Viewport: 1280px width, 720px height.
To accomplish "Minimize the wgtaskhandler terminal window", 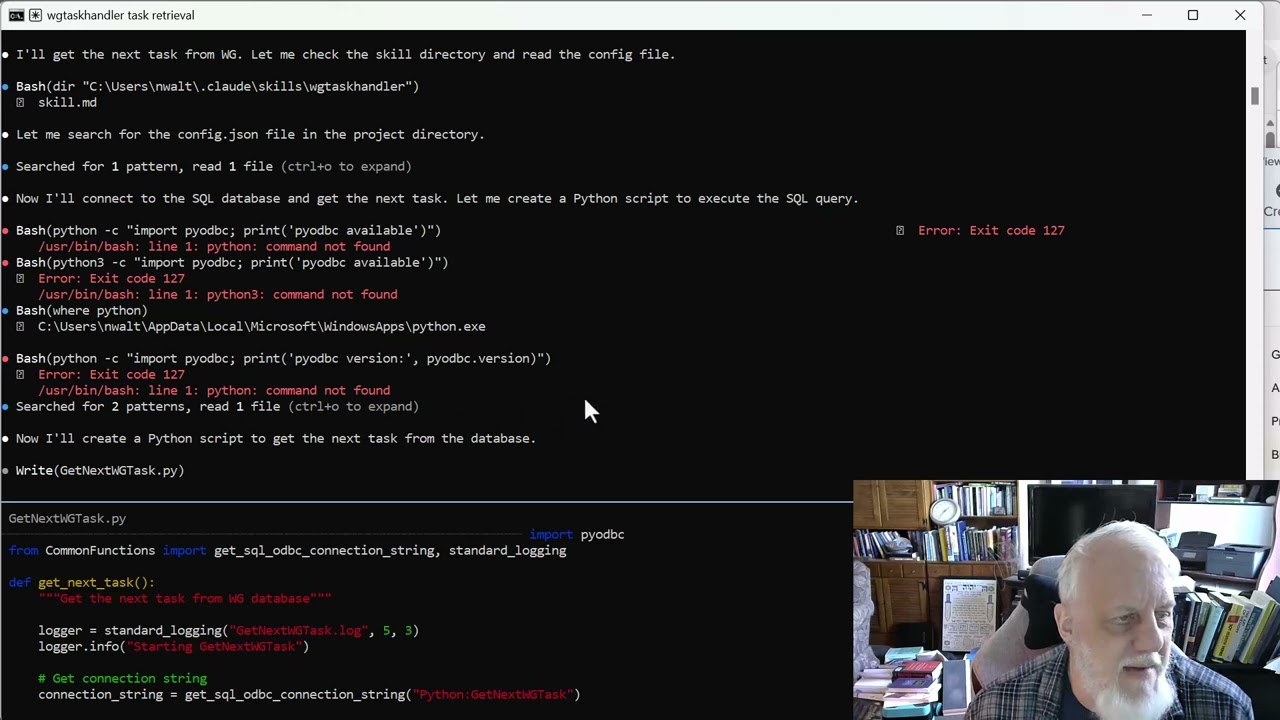I will (1147, 15).
